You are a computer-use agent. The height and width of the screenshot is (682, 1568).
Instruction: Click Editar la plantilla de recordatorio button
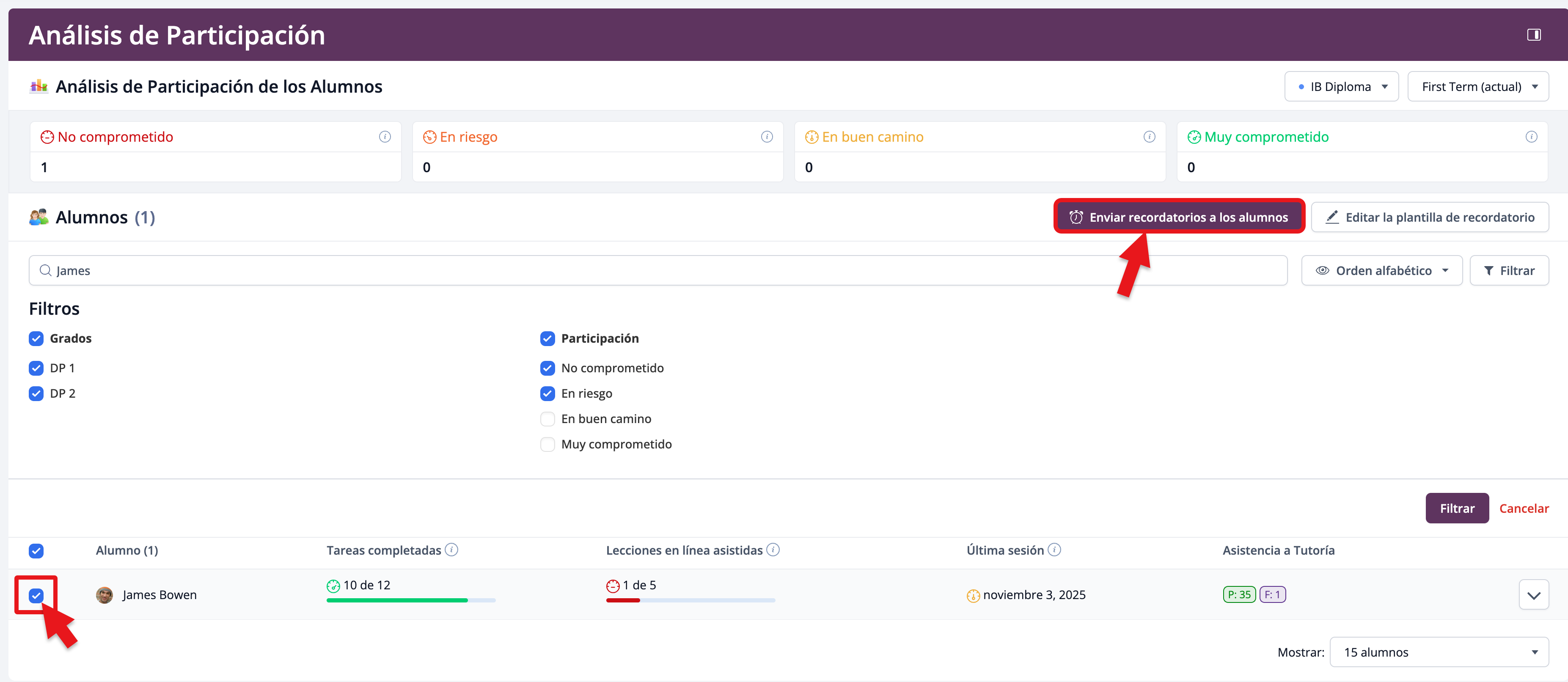point(1429,217)
